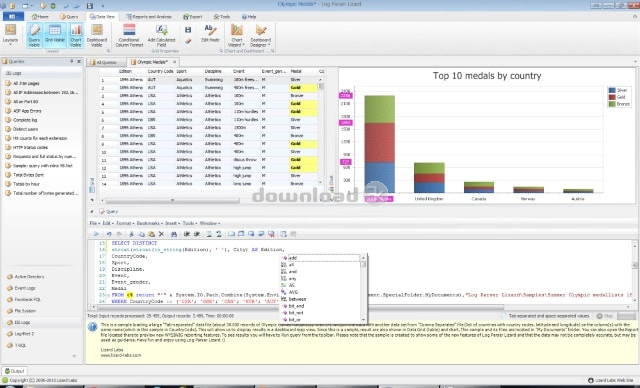Open Lizard Labs Web Site link
The width and height of the screenshot is (640, 388).
(611, 380)
